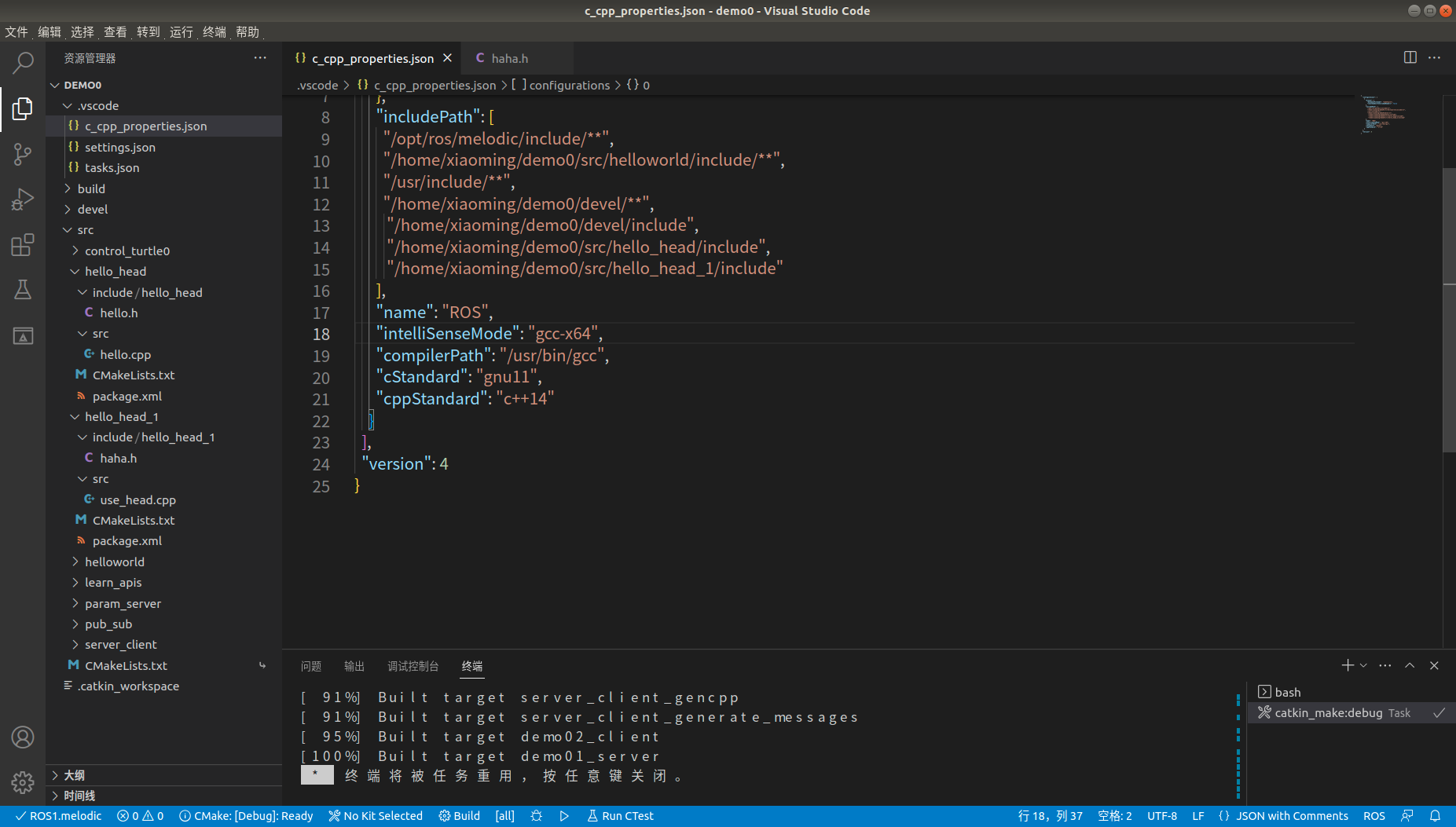Switch to the 调试控制台 tab
Screen dimensions: 1456x827
pyautogui.click(x=413, y=666)
